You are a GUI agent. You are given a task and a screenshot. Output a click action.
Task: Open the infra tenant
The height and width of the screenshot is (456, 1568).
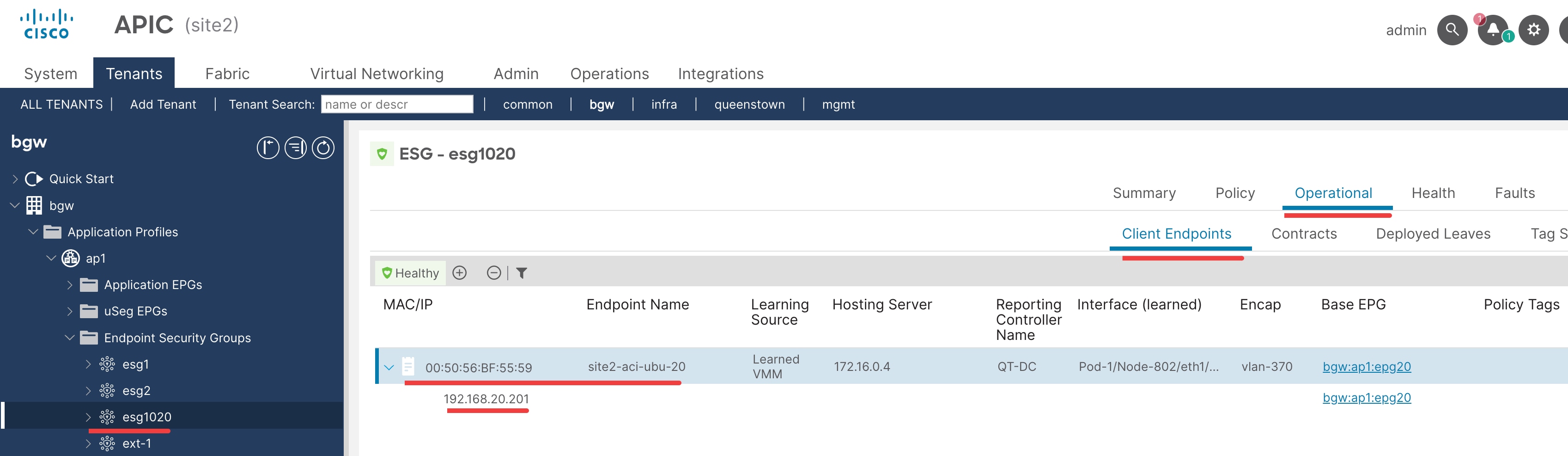tap(664, 104)
